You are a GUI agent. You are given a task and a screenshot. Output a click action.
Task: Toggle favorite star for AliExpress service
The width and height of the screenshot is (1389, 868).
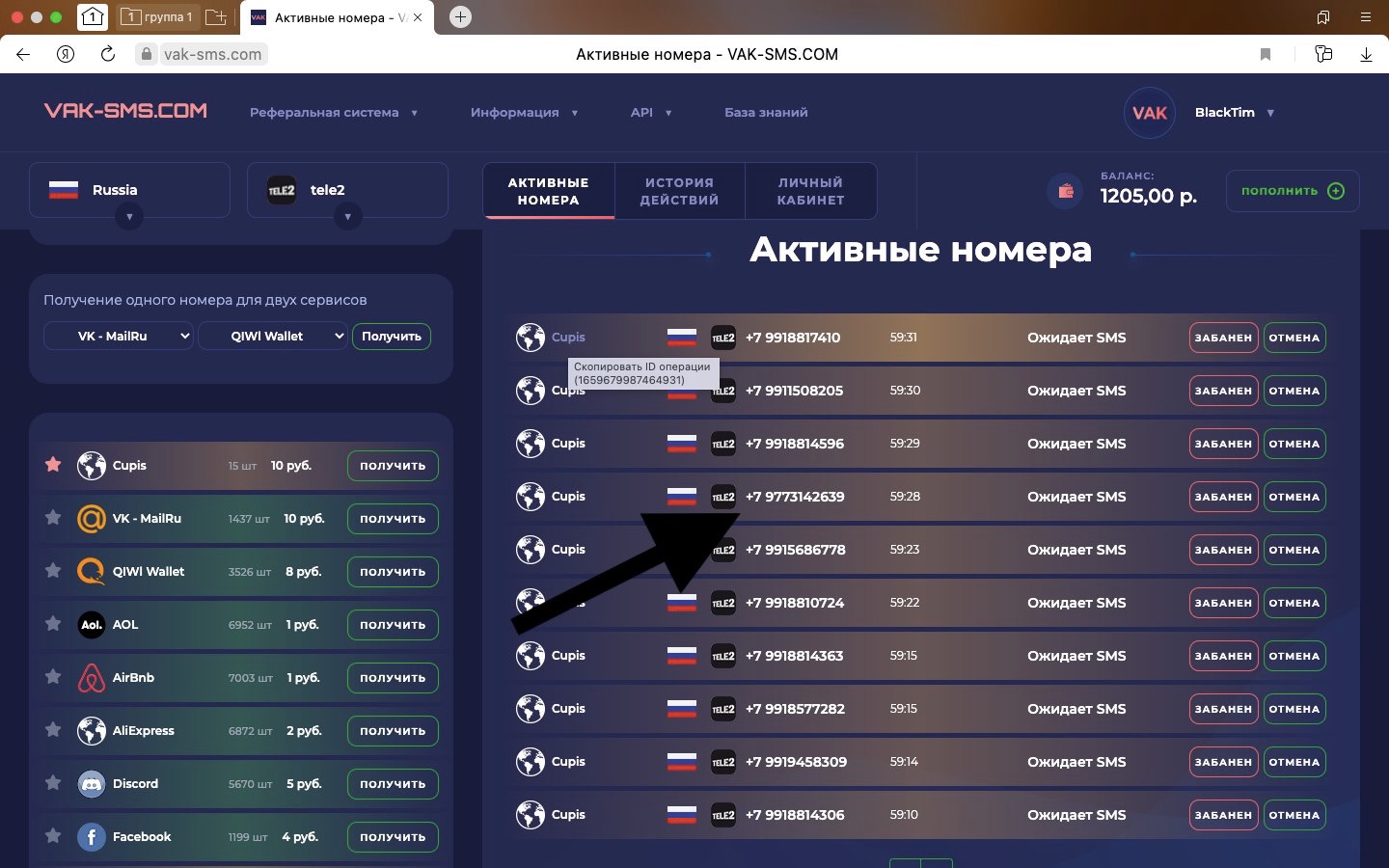53,730
